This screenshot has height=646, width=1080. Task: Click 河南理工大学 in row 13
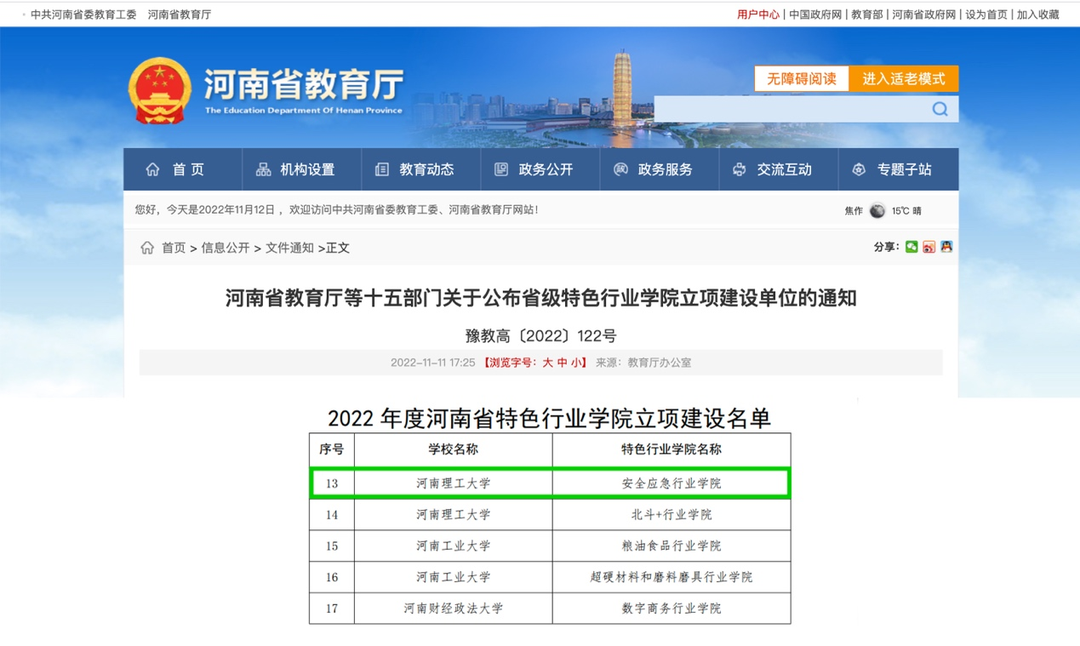[x=453, y=483]
